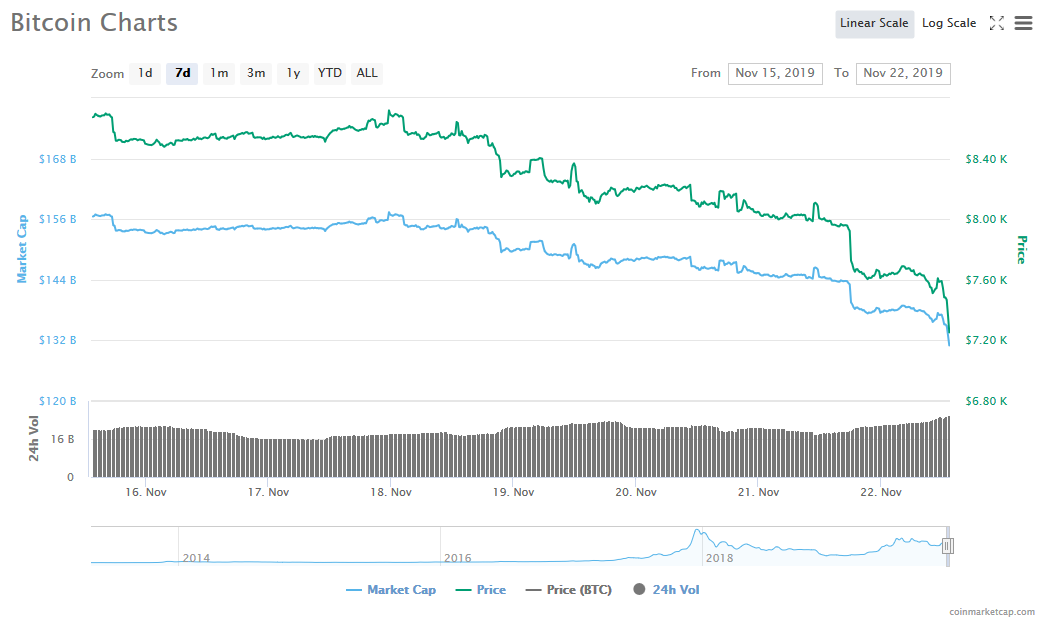Screen dimensions: 1045x620
Task: Open the chart hamburger menu
Action: point(1023,23)
